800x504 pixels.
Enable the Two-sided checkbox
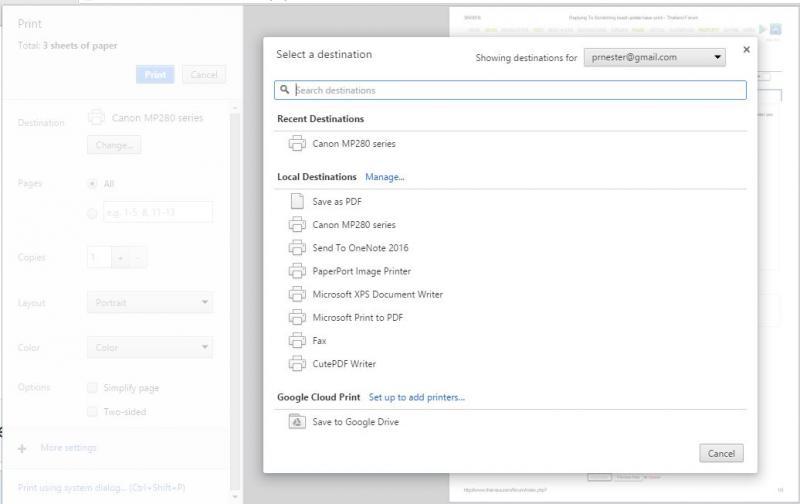(92, 412)
